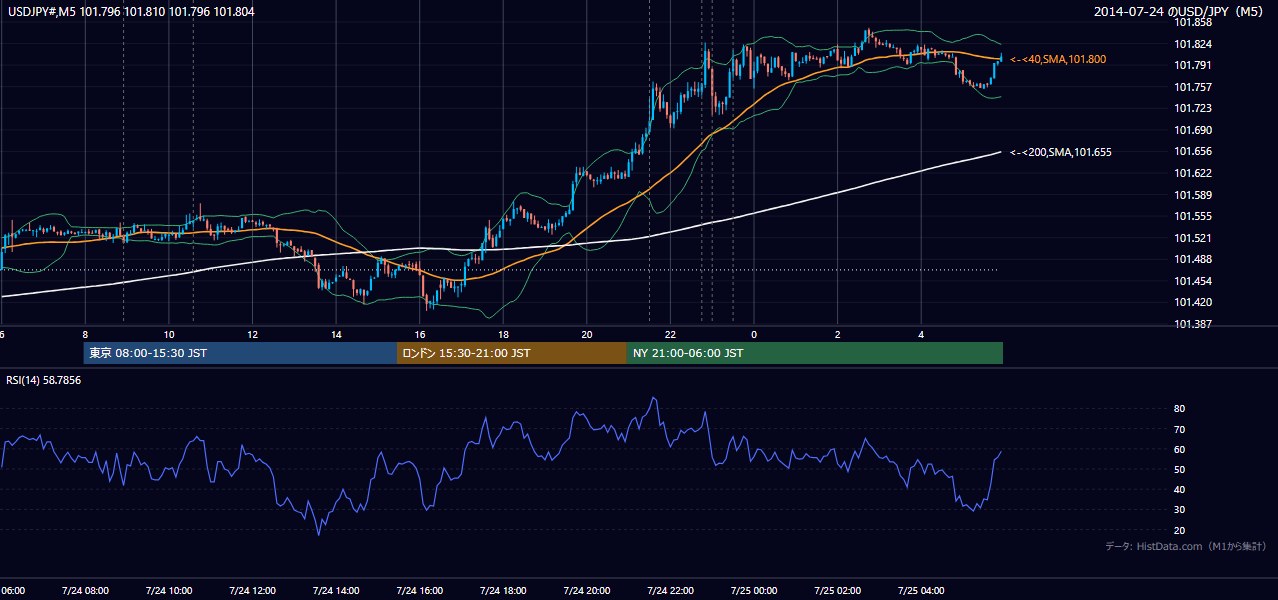Click price level 101.824 on the price axis
This screenshot has height=600, width=1278.
tap(1194, 44)
